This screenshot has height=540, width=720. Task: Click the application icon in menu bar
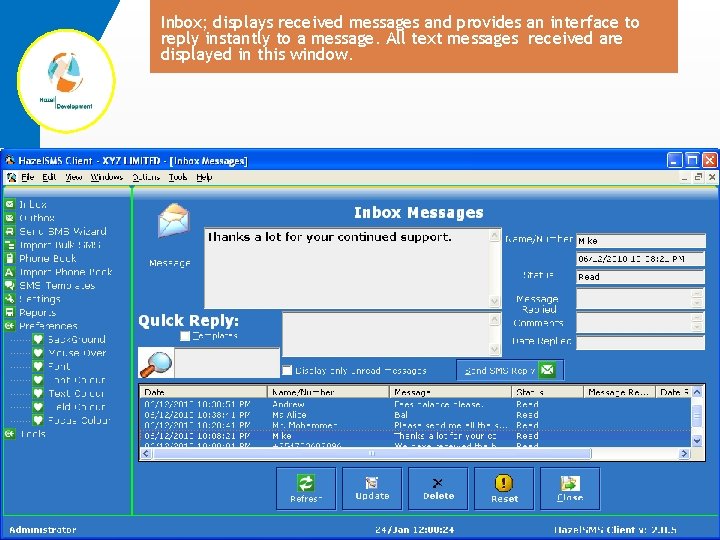coord(11,177)
